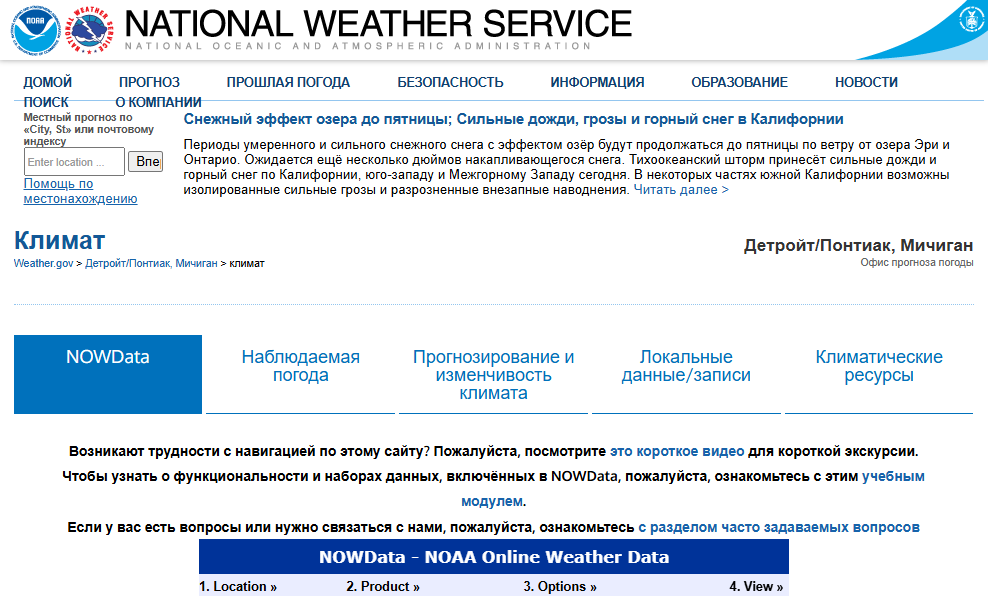Open the ПРОГНОЗ menu
988x596 pixels.
pyautogui.click(x=149, y=82)
